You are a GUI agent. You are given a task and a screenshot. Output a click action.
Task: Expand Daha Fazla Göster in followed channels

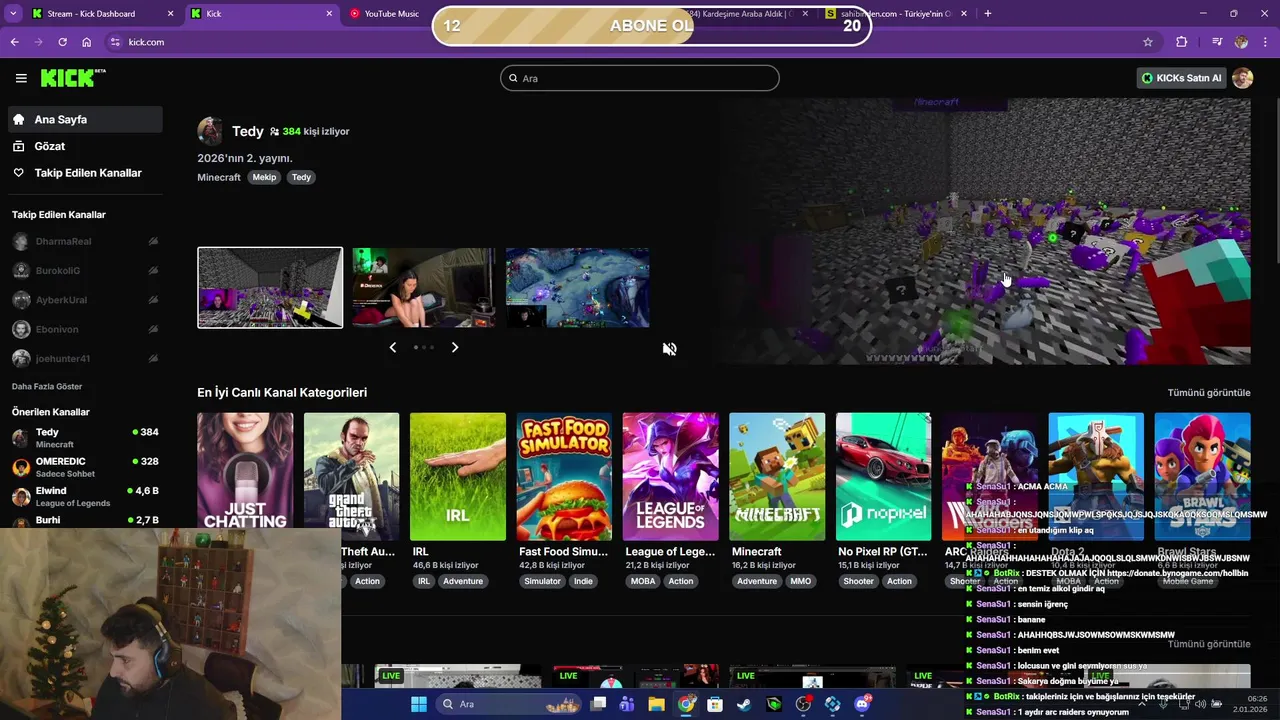47,386
